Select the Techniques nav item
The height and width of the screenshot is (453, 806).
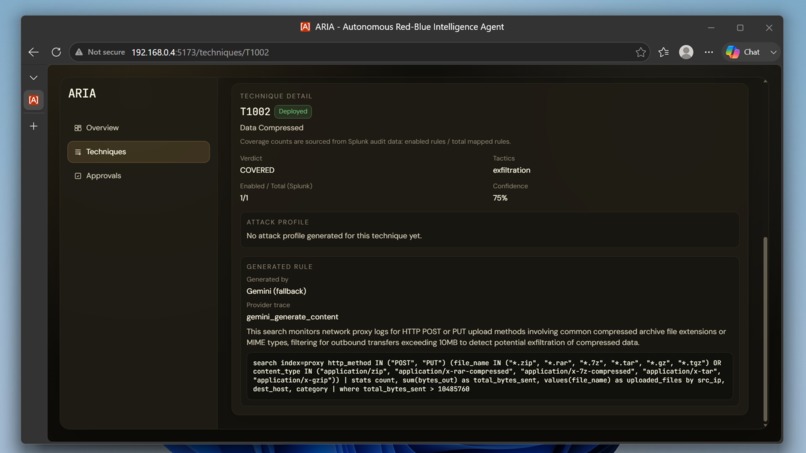(x=138, y=152)
